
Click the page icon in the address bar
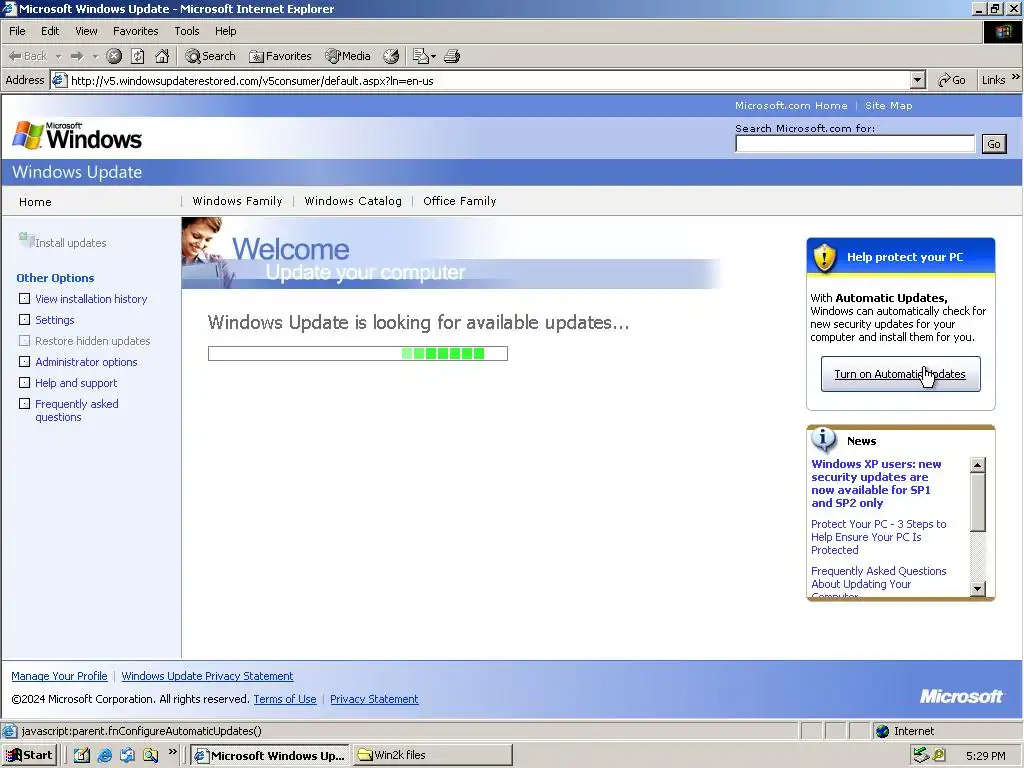(x=59, y=80)
